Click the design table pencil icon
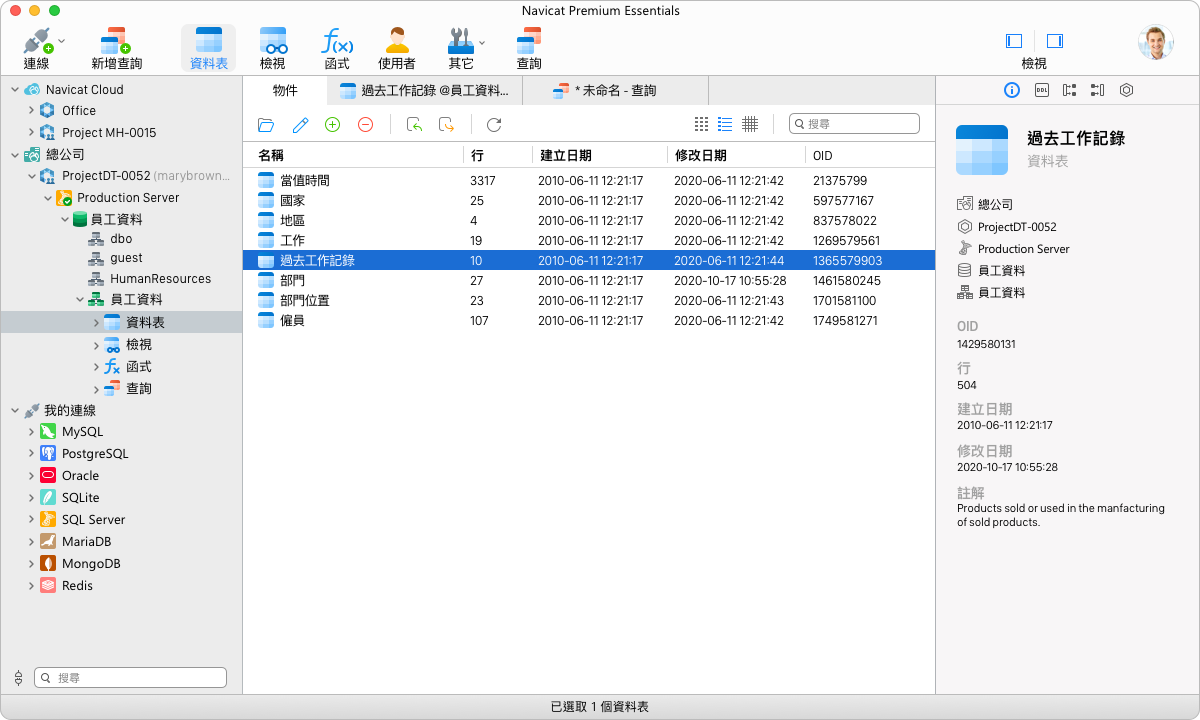Image resolution: width=1200 pixels, height=720 pixels. tap(300, 125)
